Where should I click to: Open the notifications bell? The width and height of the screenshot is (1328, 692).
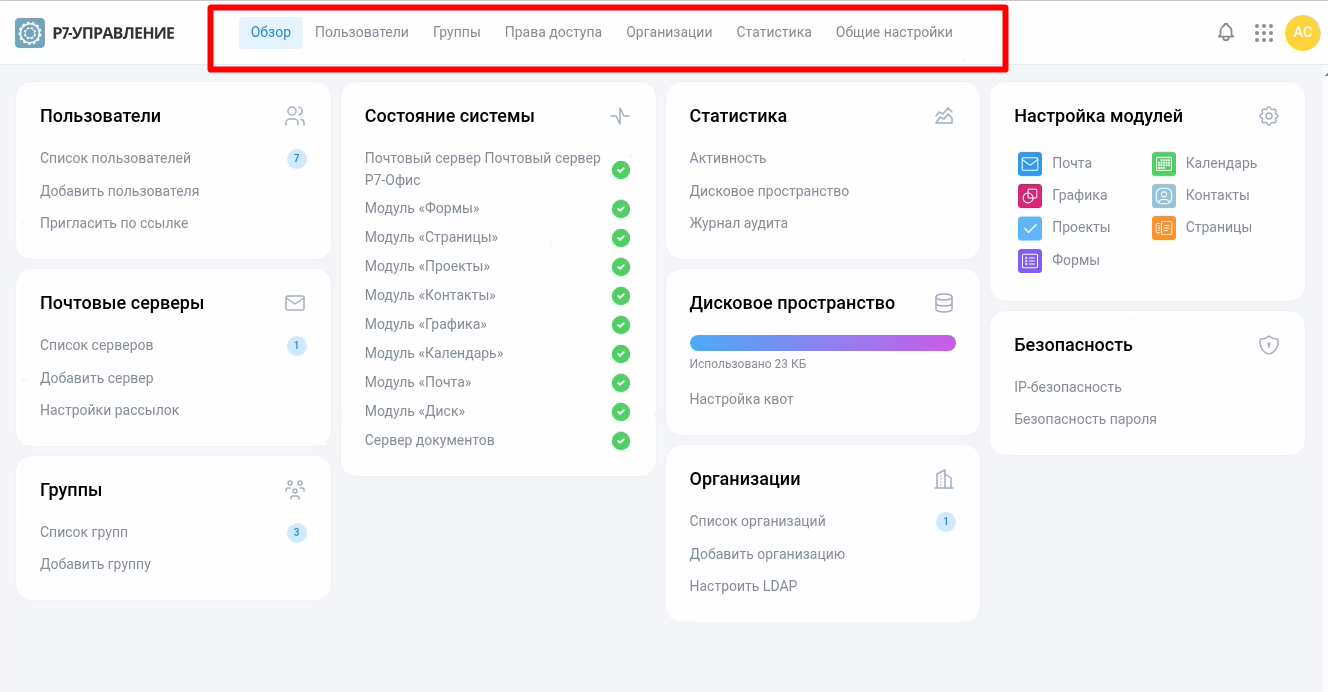point(1226,32)
